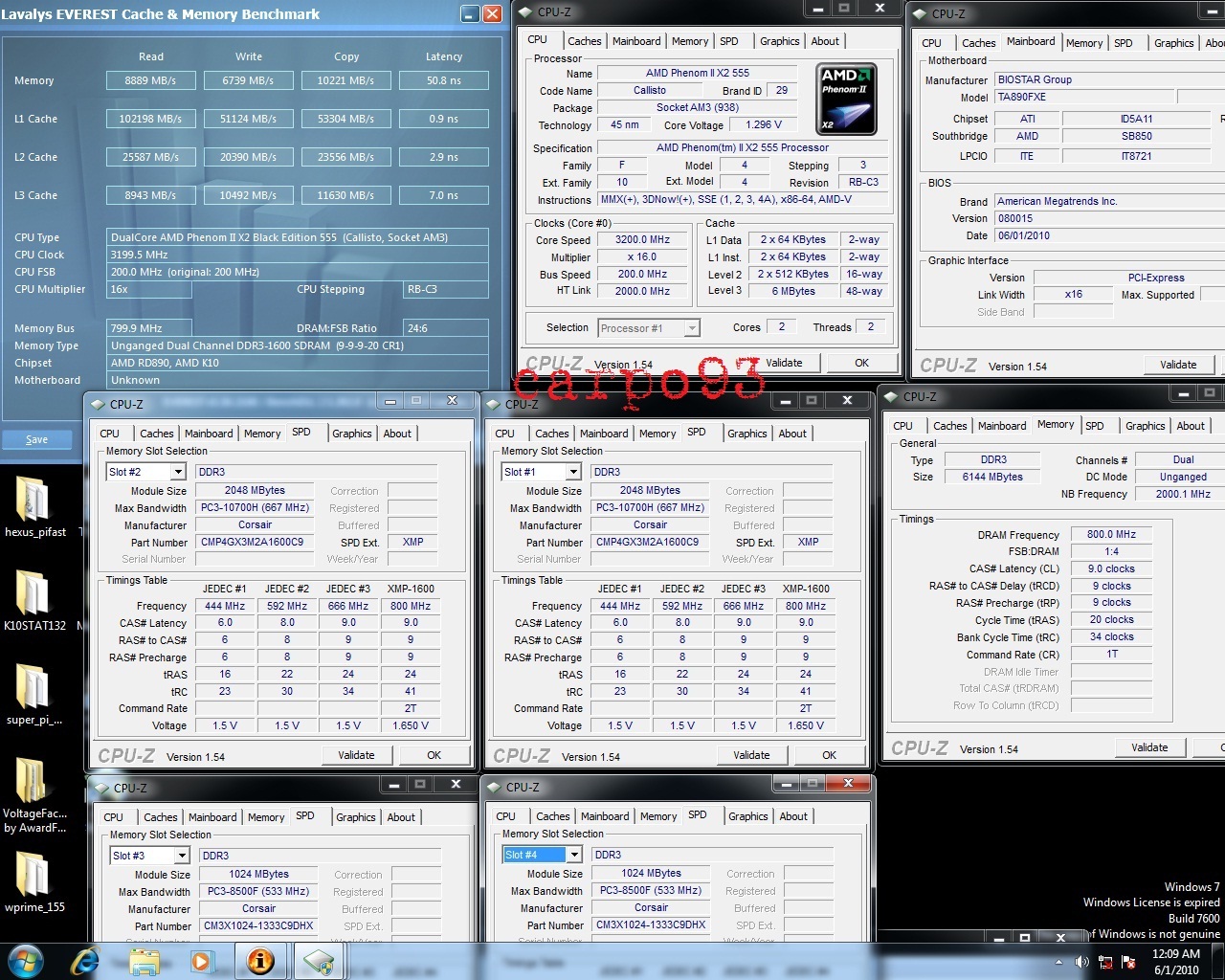This screenshot has width=1225, height=980.
Task: Click the Show Desktop strip by the clock
Action: pos(1218,961)
